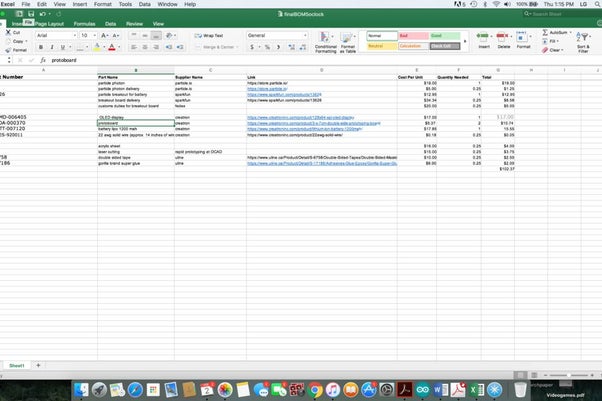Click the Save icon in title bar
The height and width of the screenshot is (401, 602).
(31, 14)
